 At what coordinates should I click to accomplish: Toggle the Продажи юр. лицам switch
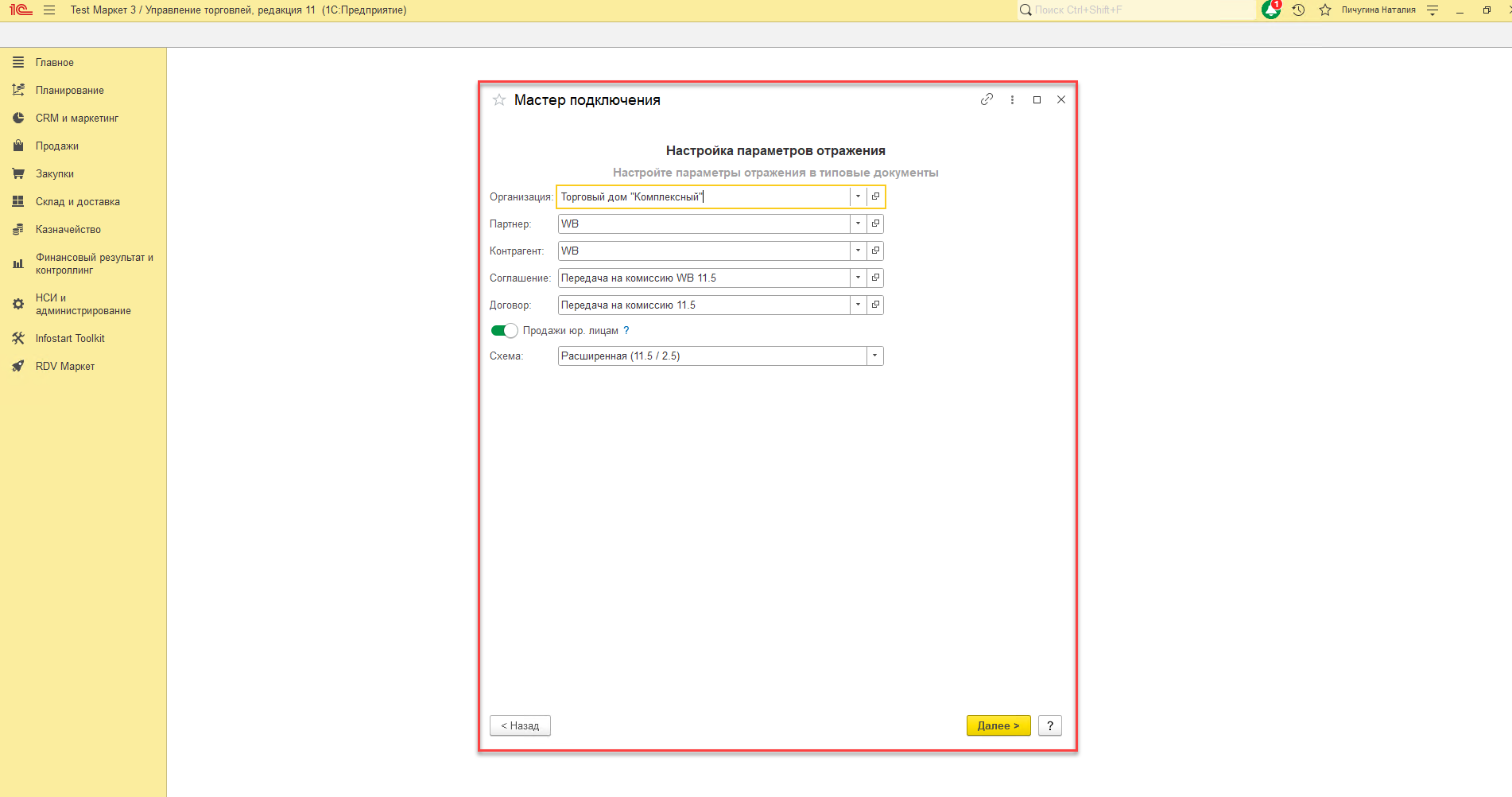[x=504, y=331]
